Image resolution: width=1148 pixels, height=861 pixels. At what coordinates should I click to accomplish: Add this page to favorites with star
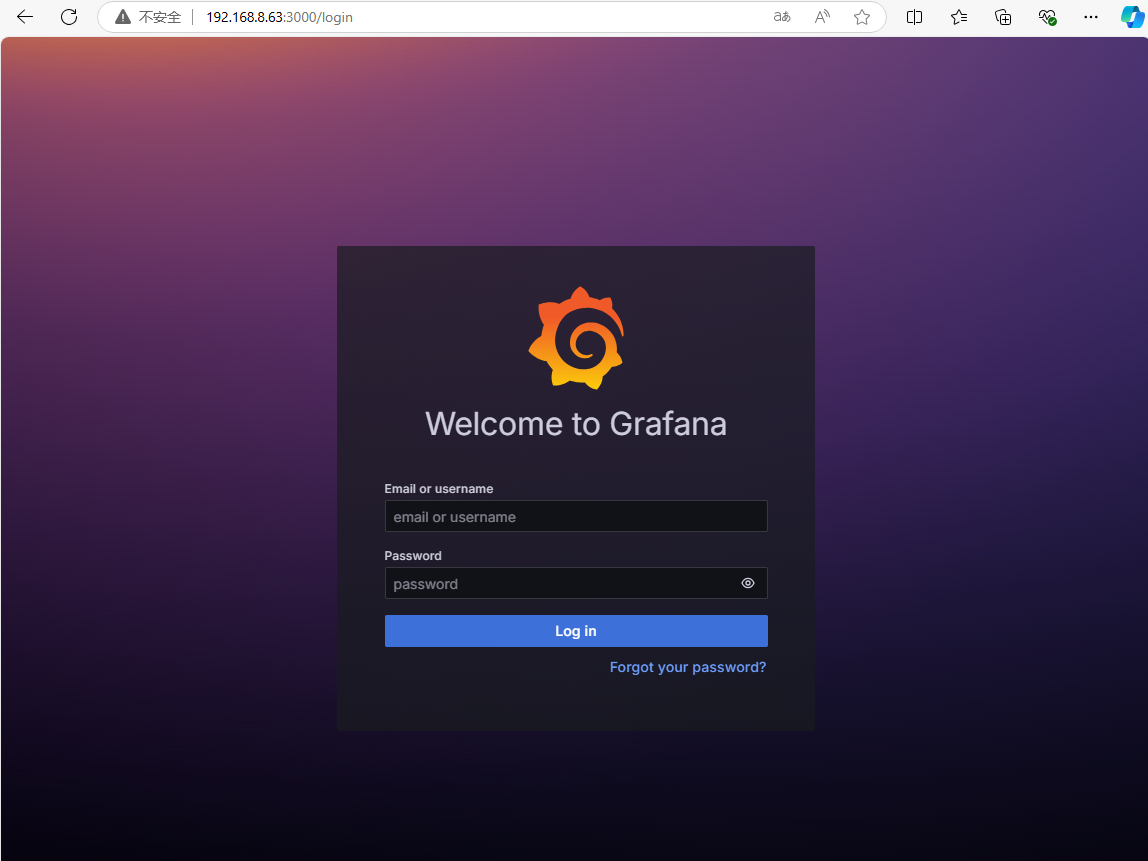pyautogui.click(x=862, y=17)
